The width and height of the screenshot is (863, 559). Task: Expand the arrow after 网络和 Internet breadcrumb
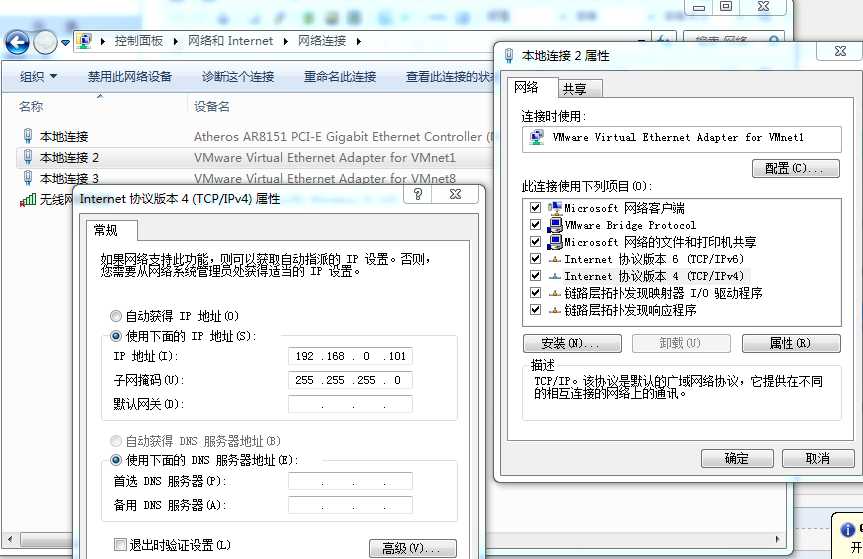click(x=286, y=41)
